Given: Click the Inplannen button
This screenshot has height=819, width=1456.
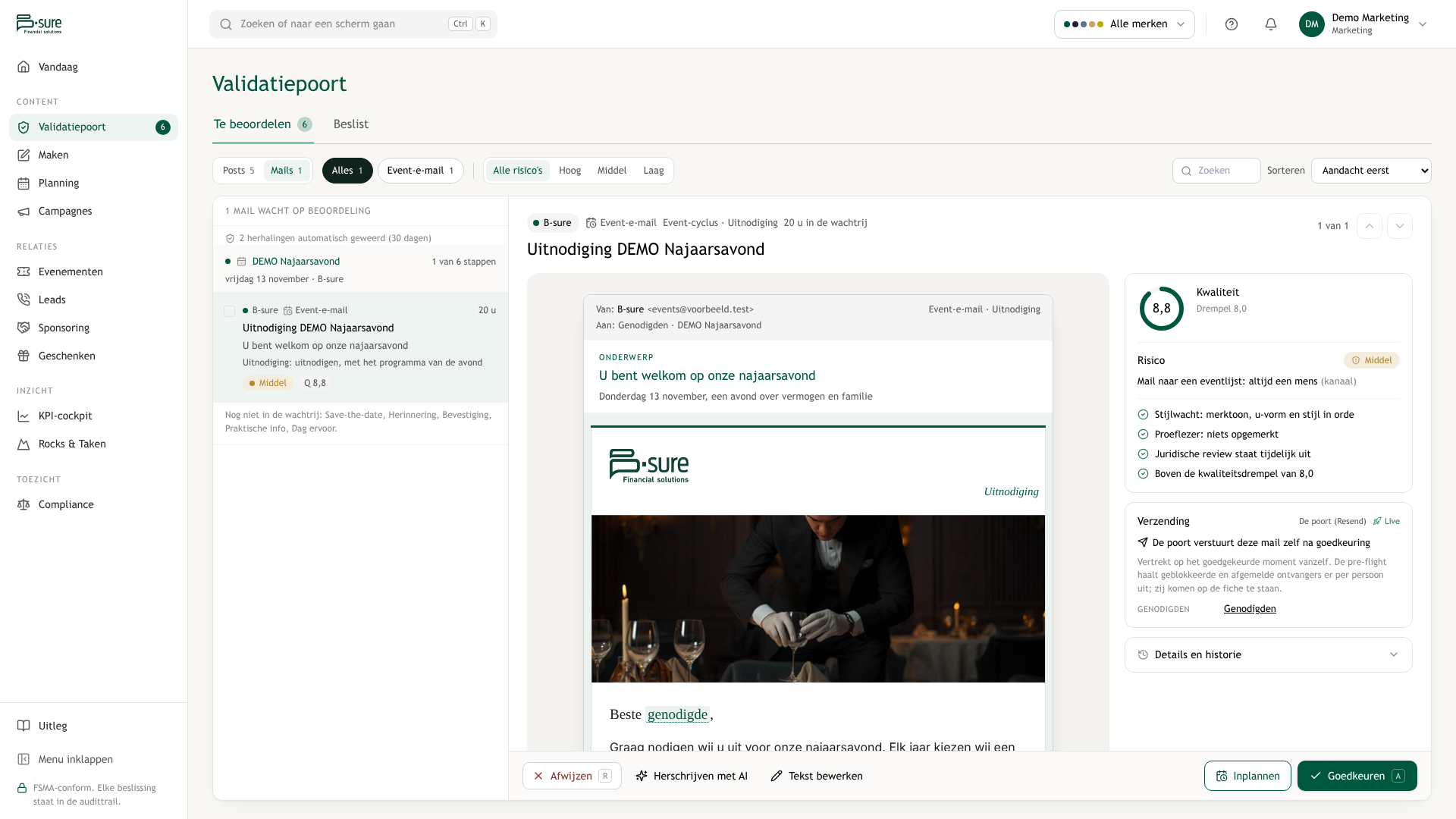Looking at the screenshot, I should pyautogui.click(x=1247, y=776).
